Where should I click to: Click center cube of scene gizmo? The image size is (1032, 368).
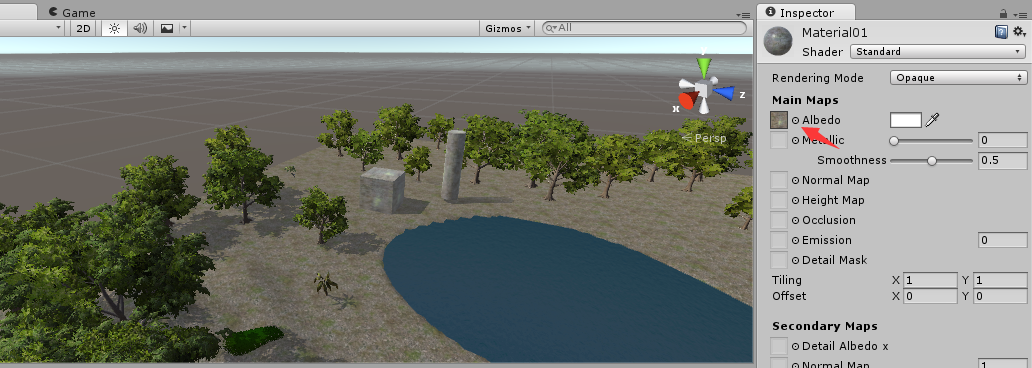pos(703,89)
